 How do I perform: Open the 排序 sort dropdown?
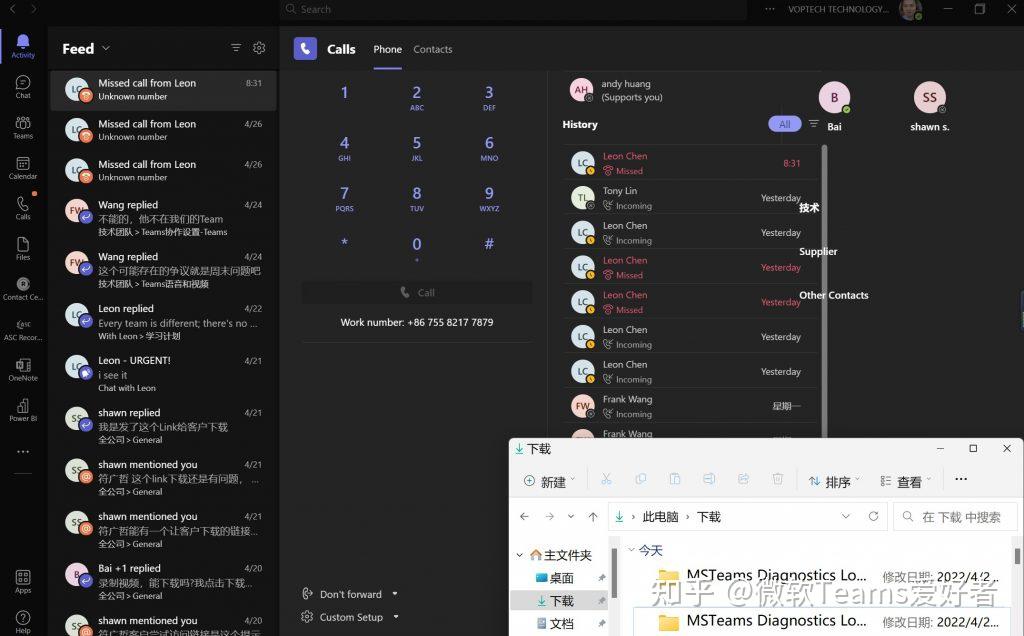pos(834,481)
